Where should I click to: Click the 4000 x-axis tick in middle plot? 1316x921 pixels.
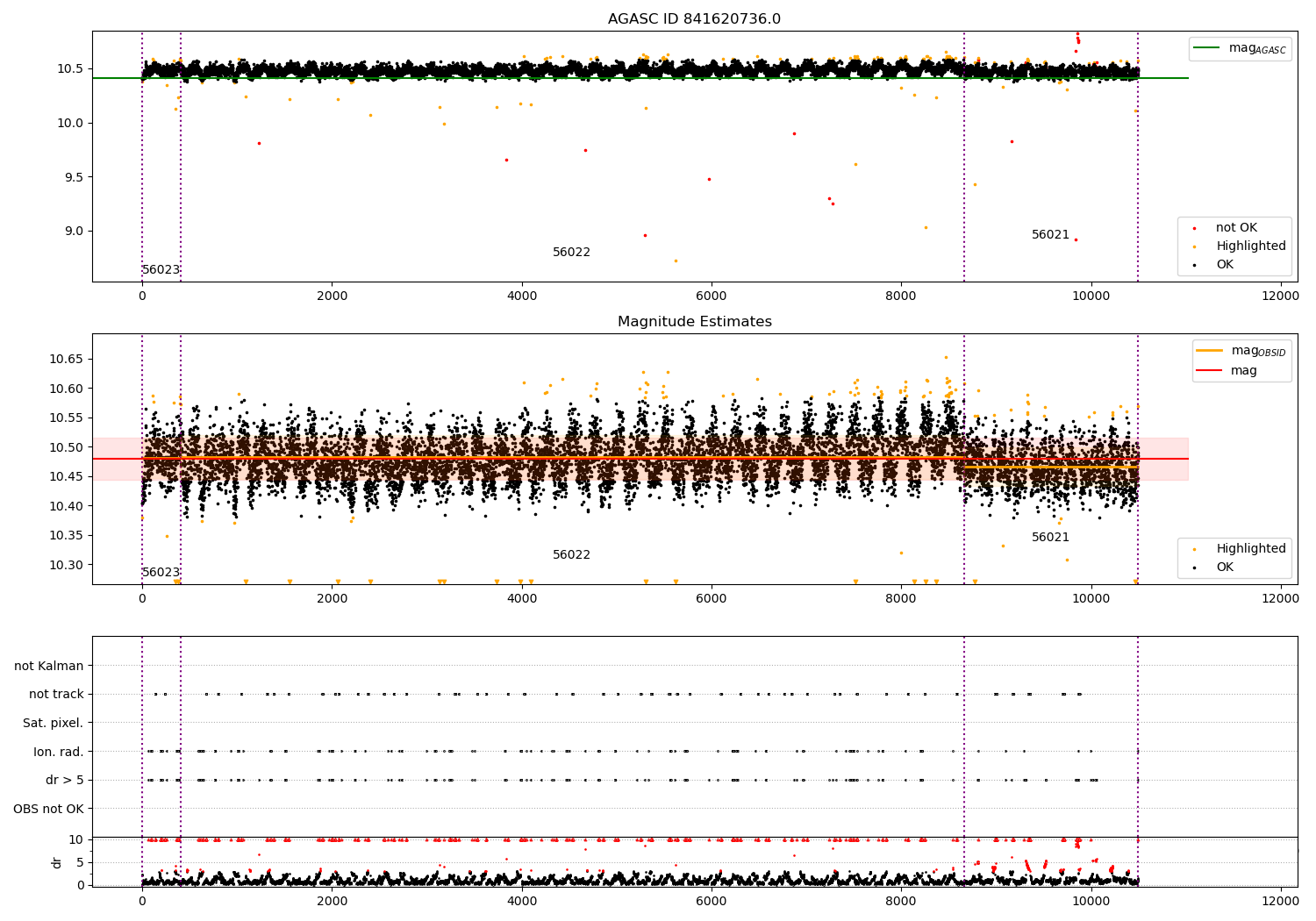pyautogui.click(x=522, y=599)
